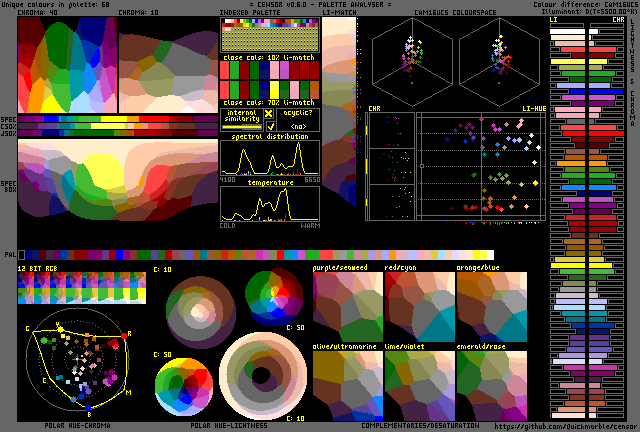640x432 pixels.
Task: Select the left CAM16UCS cube projection
Action: [x=412, y=61]
